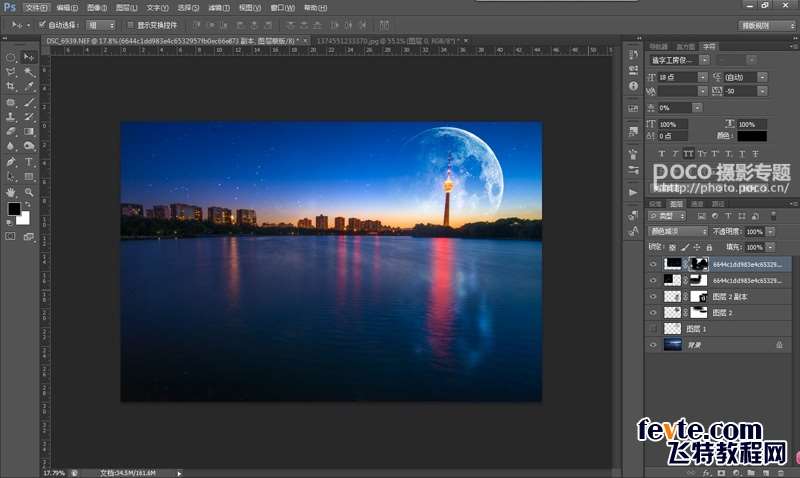This screenshot has height=478, width=800.
Task: Open the tracking -50 dropdown
Action: tap(762, 91)
